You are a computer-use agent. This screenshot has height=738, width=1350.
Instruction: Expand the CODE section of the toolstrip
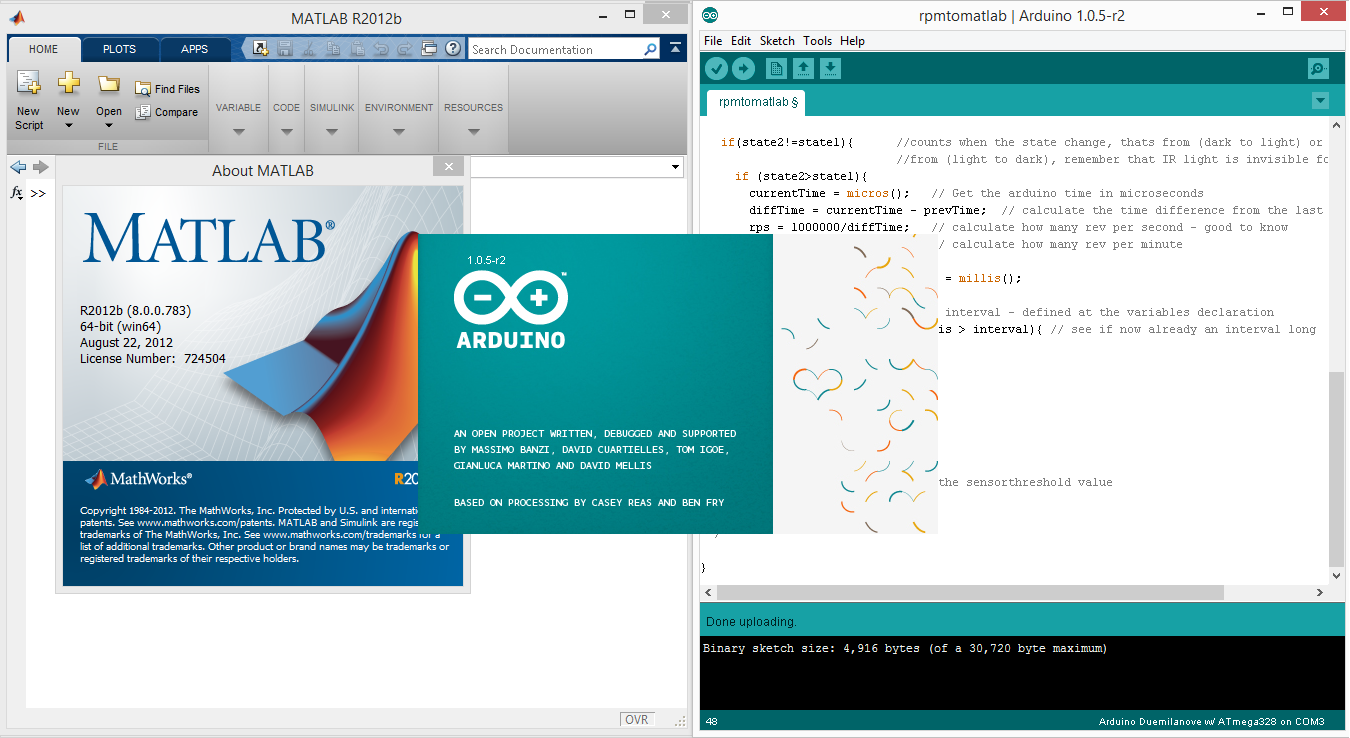click(286, 132)
